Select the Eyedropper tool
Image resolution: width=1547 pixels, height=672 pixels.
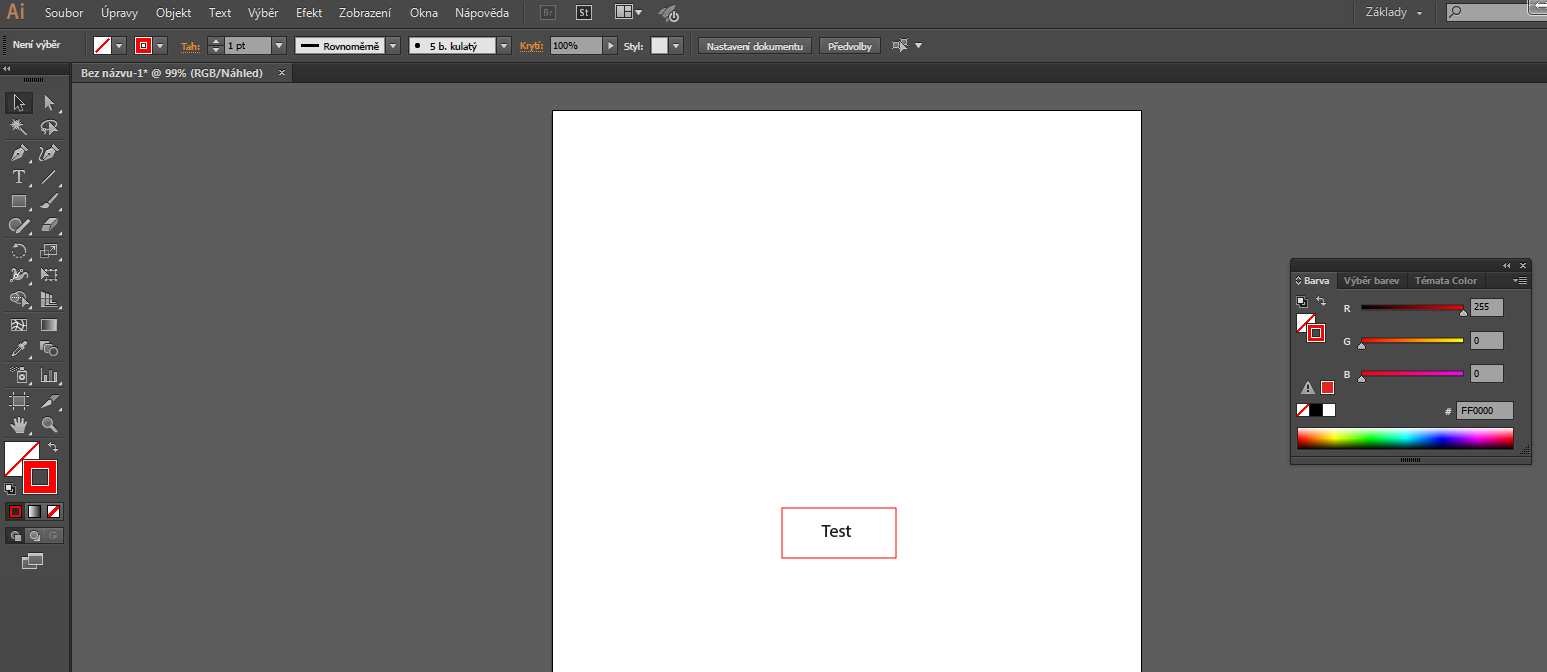[18, 349]
